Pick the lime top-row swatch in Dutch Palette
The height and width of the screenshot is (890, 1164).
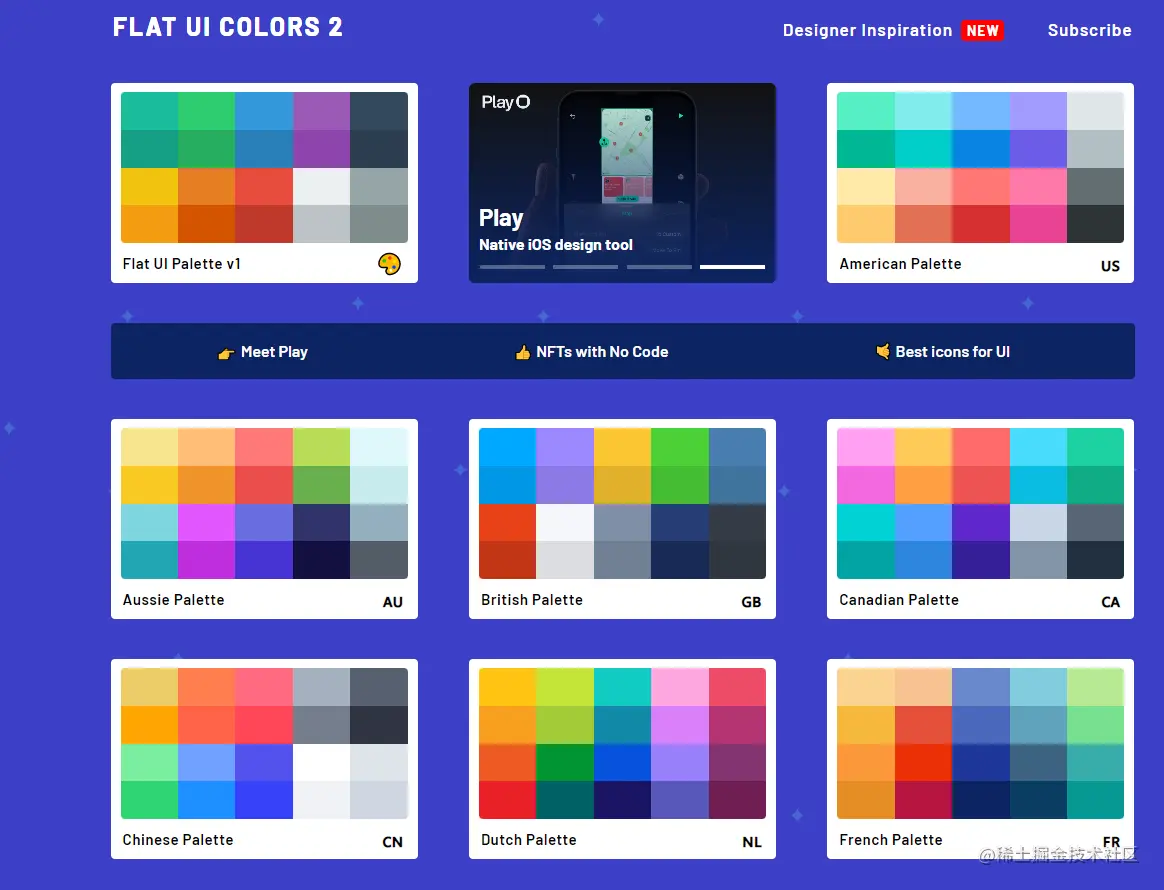point(565,687)
